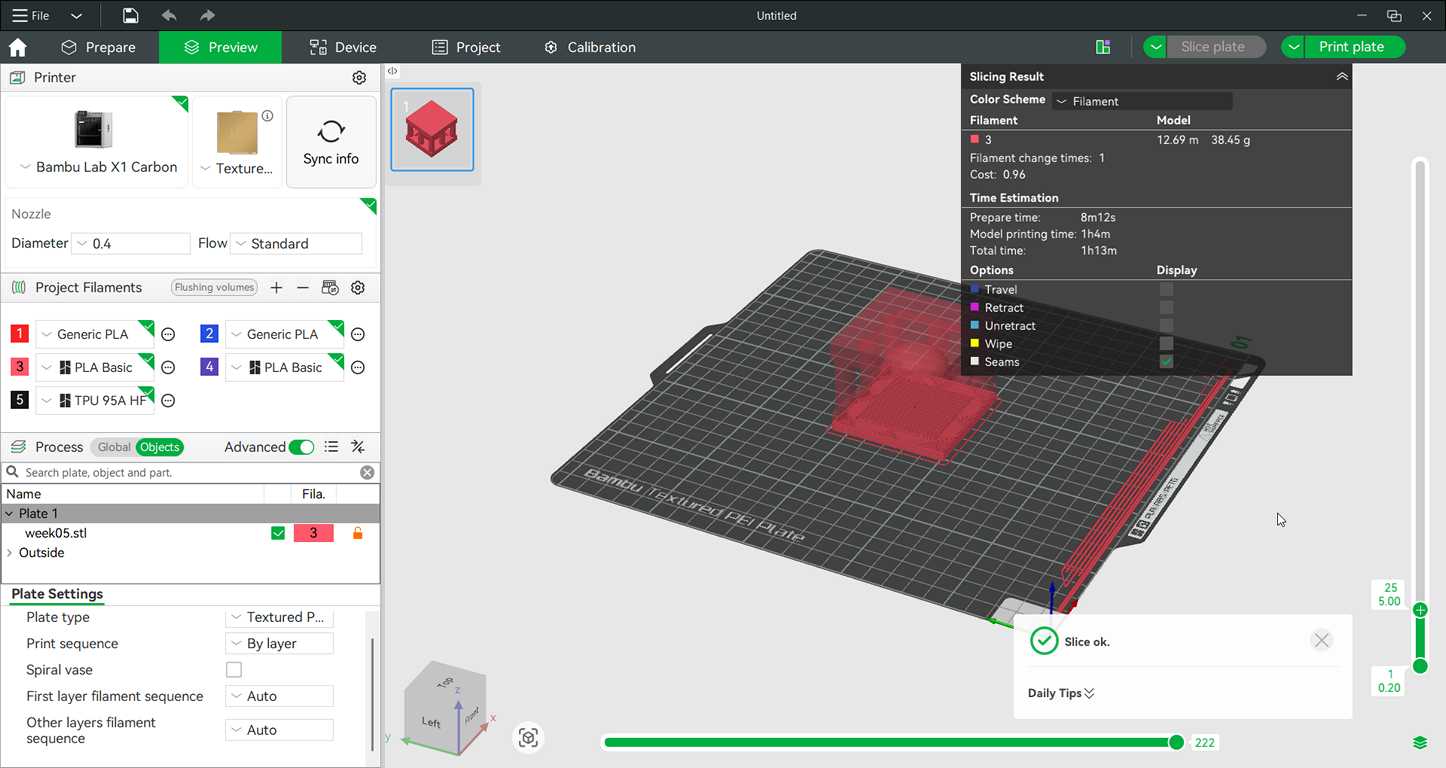The height and width of the screenshot is (768, 1446).
Task: Click the upper layer slider handle at layer 25
Action: [1420, 609]
